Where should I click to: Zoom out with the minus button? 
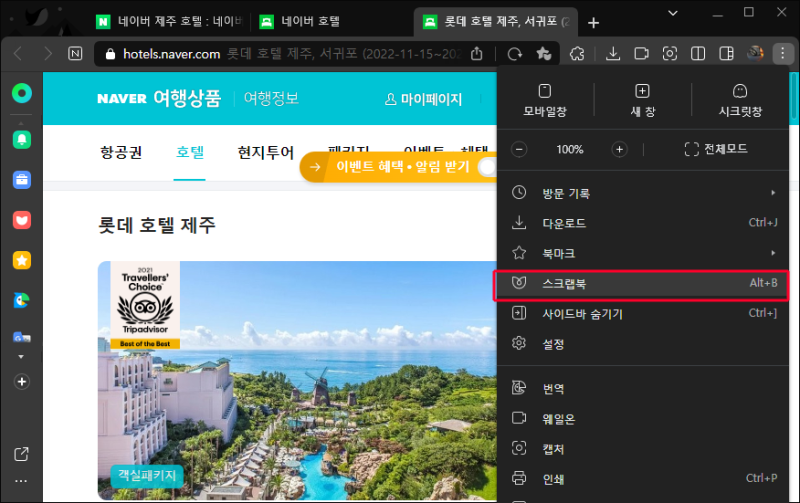[x=519, y=149]
